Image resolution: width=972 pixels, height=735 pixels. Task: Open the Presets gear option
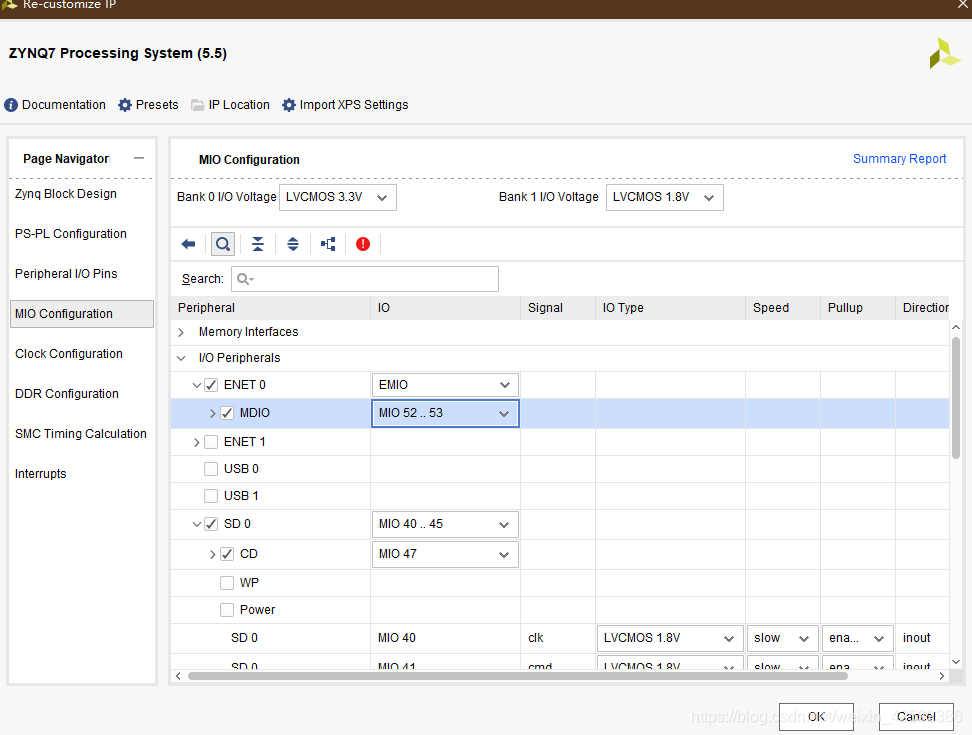point(148,105)
